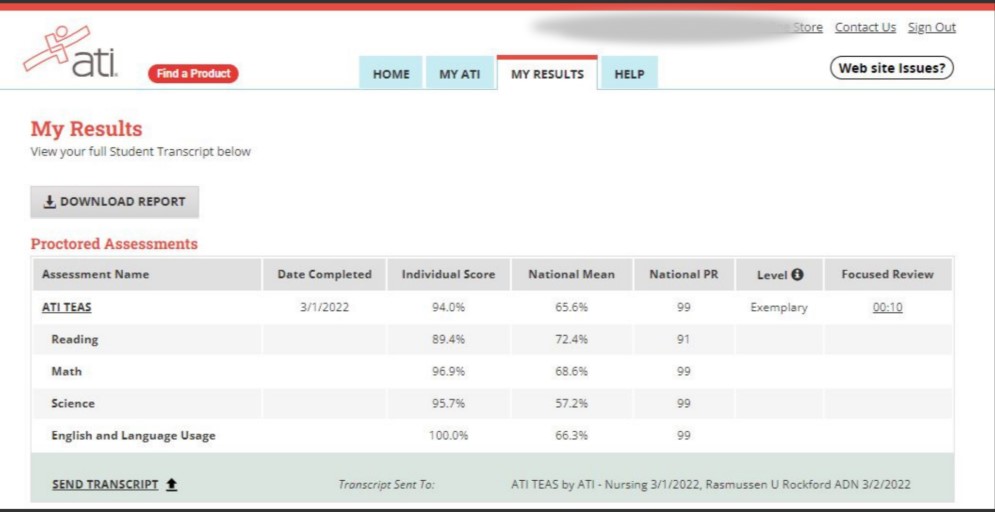Viewport: 995px width, 512px height.
Task: Click the Science score 95.7%
Action: point(448,404)
